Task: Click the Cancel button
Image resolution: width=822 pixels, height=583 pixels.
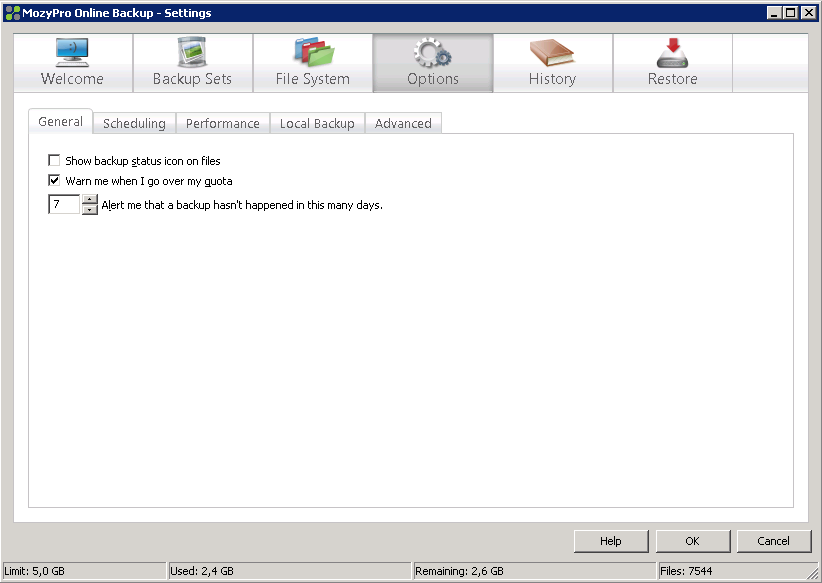Action: pyautogui.click(x=774, y=541)
